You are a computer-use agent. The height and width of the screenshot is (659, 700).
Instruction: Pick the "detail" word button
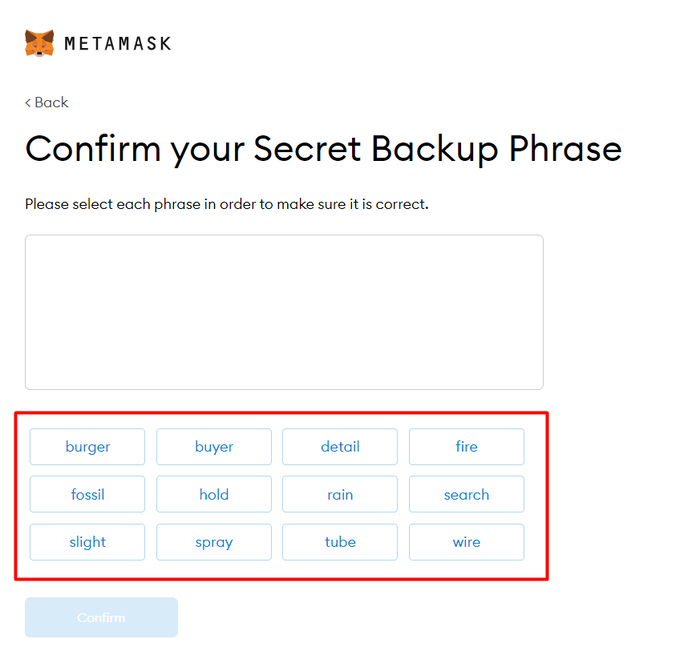click(340, 447)
